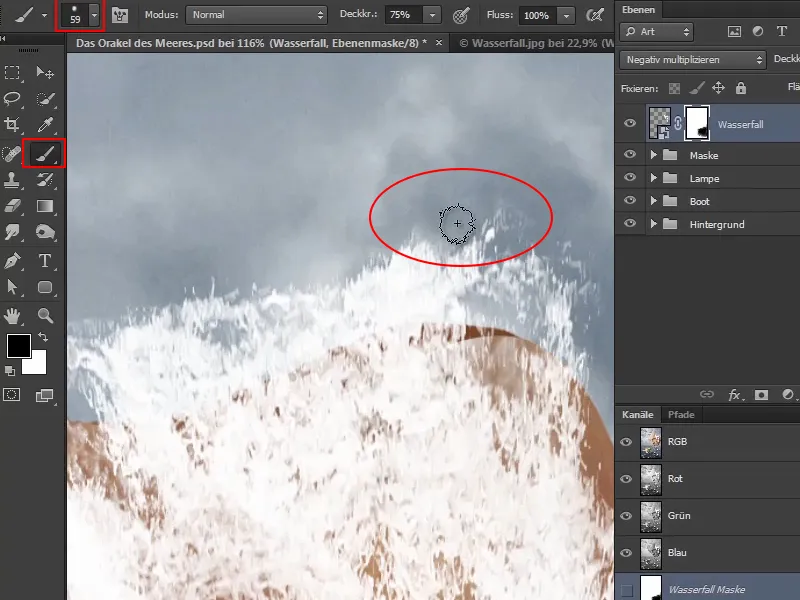Select the Rectangular Marquee tool
Image resolution: width=800 pixels, height=600 pixels.
pos(12,72)
